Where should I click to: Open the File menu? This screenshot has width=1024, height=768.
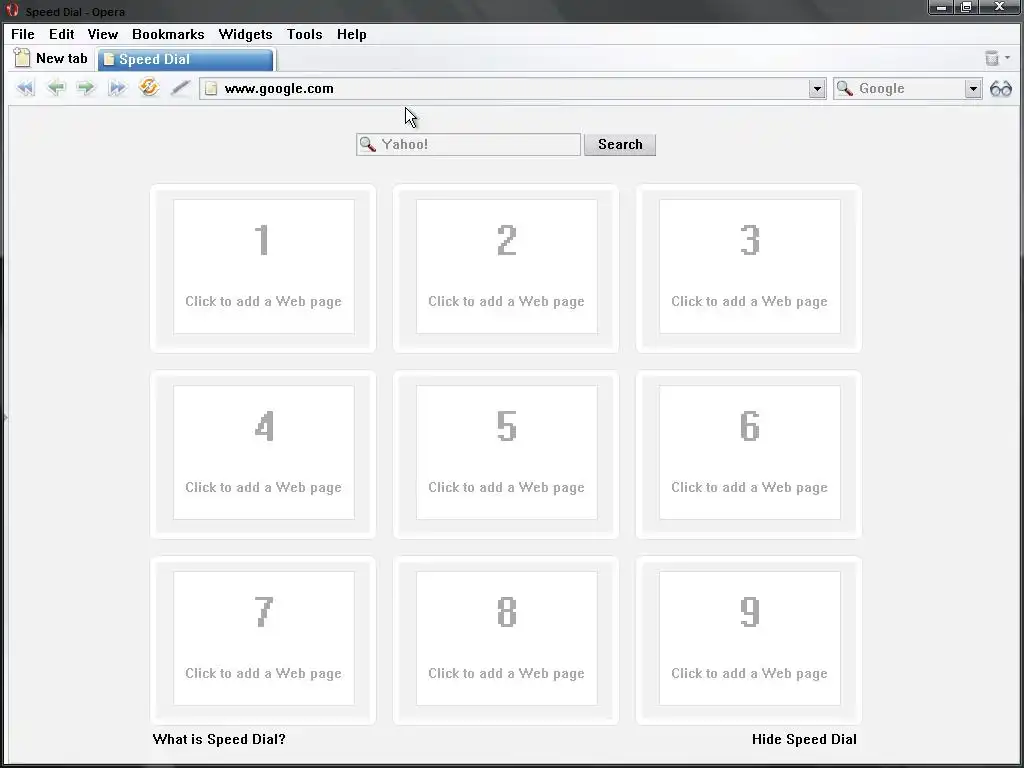(x=23, y=34)
